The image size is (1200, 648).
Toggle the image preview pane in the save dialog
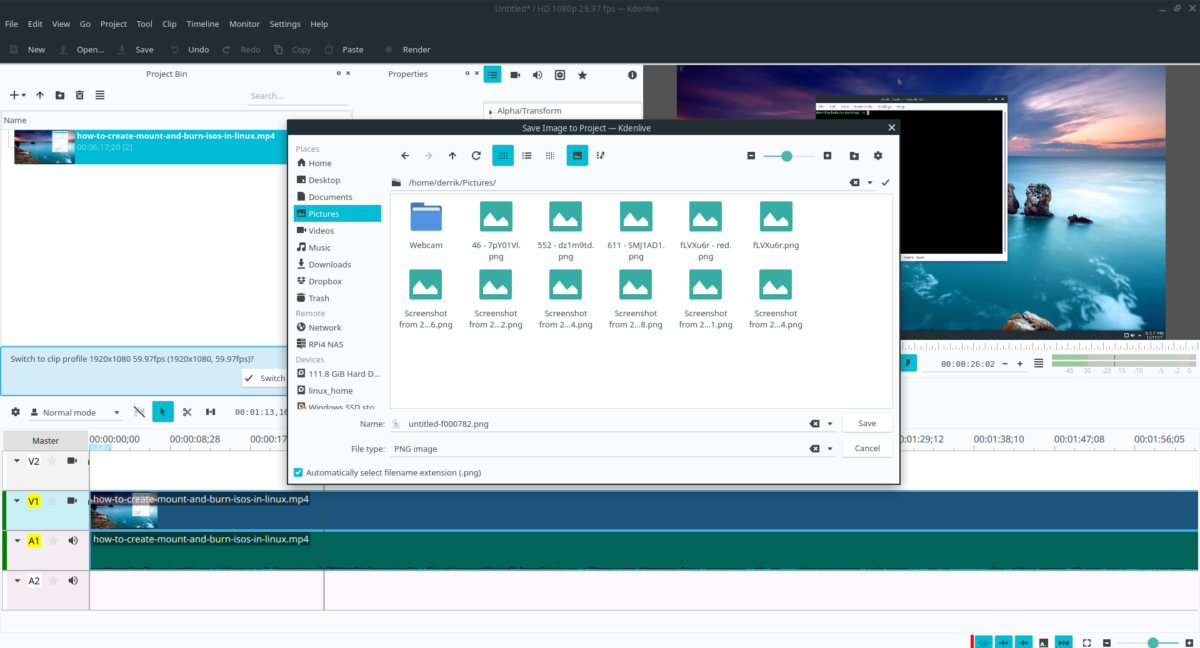(577, 156)
